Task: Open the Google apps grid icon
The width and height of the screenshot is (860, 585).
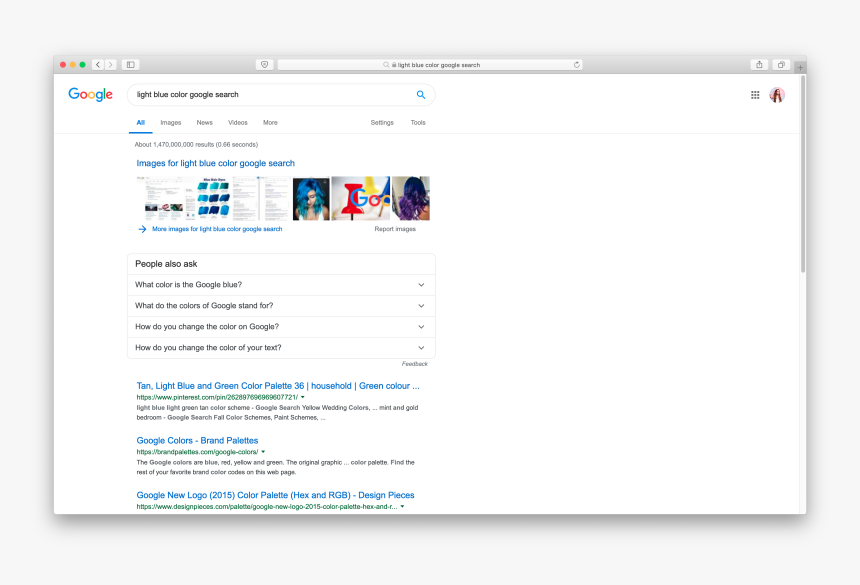Action: 755,95
